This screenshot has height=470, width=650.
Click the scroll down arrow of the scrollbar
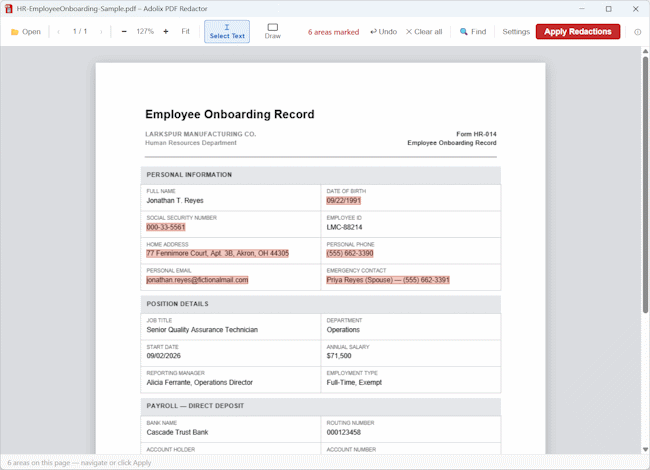click(x=645, y=449)
